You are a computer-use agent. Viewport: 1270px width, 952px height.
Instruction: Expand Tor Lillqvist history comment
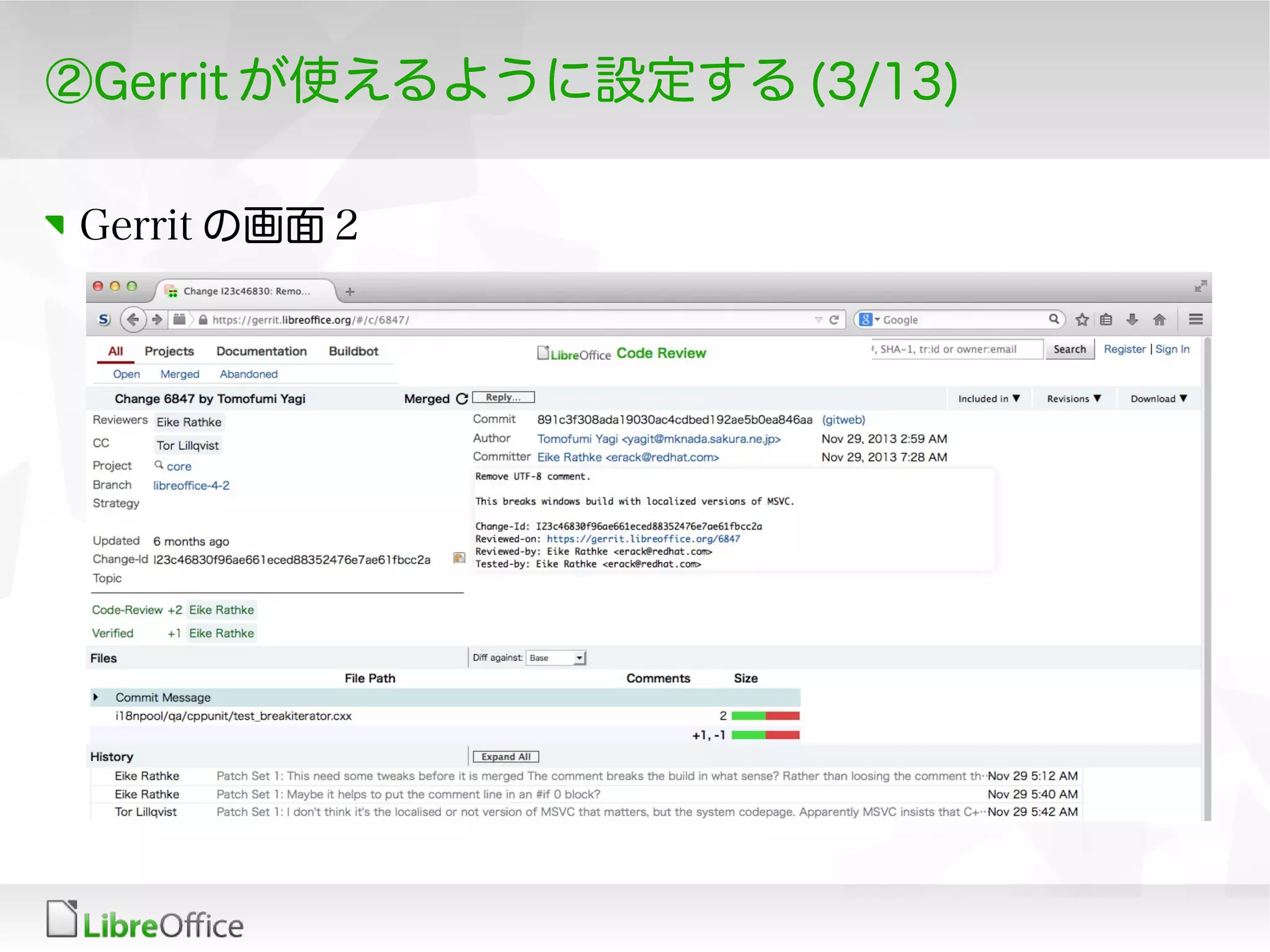(x=586, y=812)
